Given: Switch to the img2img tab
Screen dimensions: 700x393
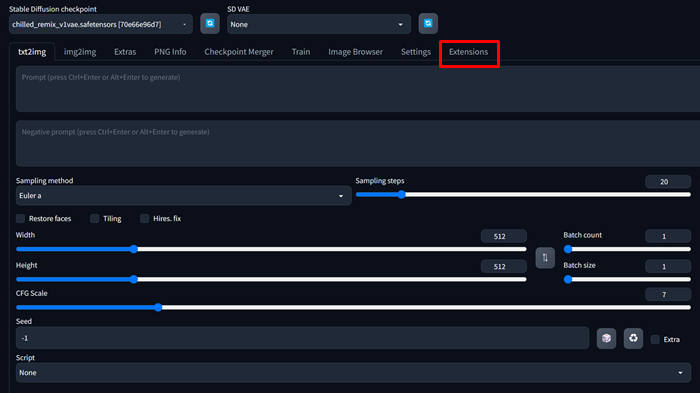Looking at the screenshot, I should [x=80, y=52].
